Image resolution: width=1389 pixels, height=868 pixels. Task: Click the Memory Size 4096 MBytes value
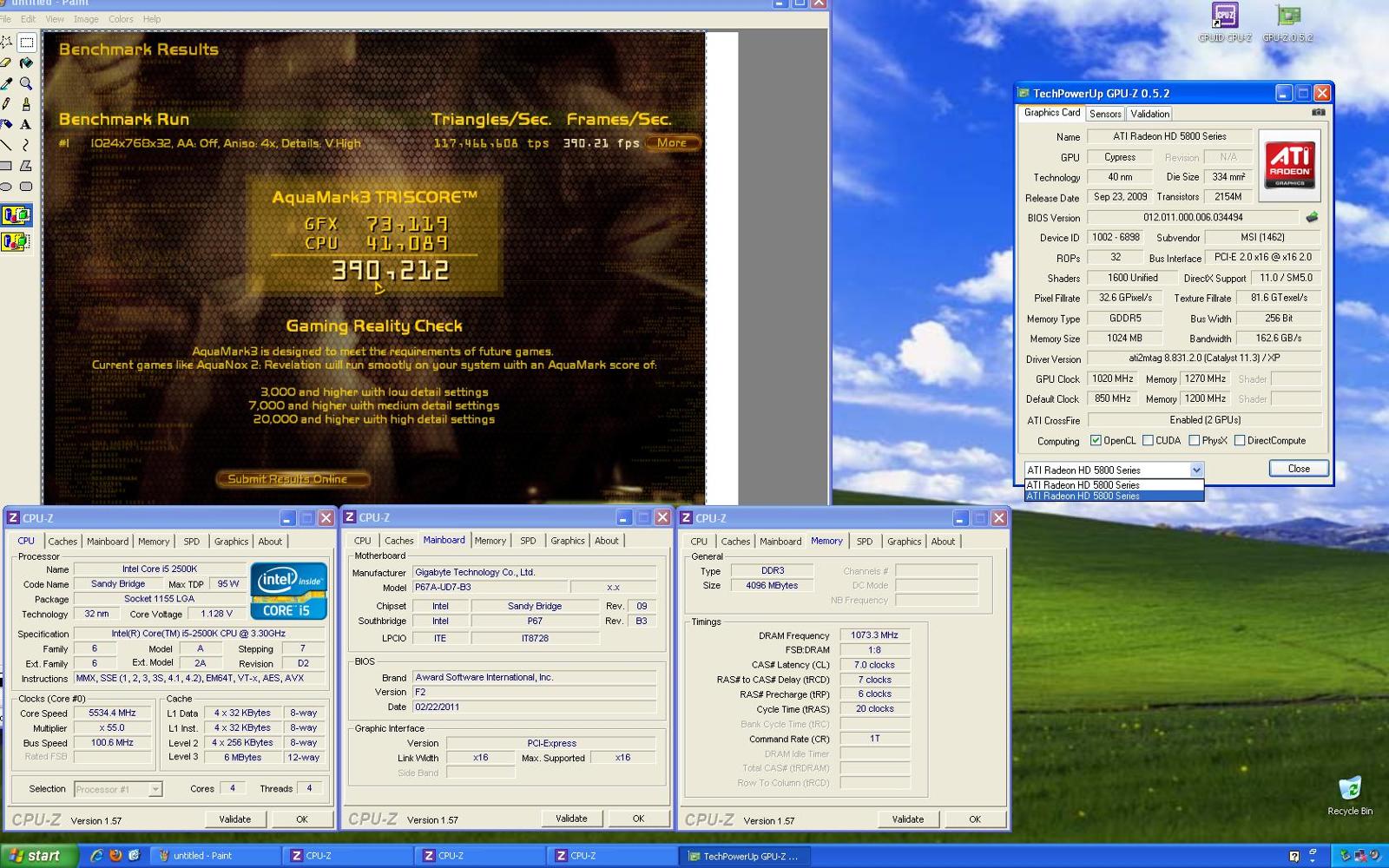772,586
